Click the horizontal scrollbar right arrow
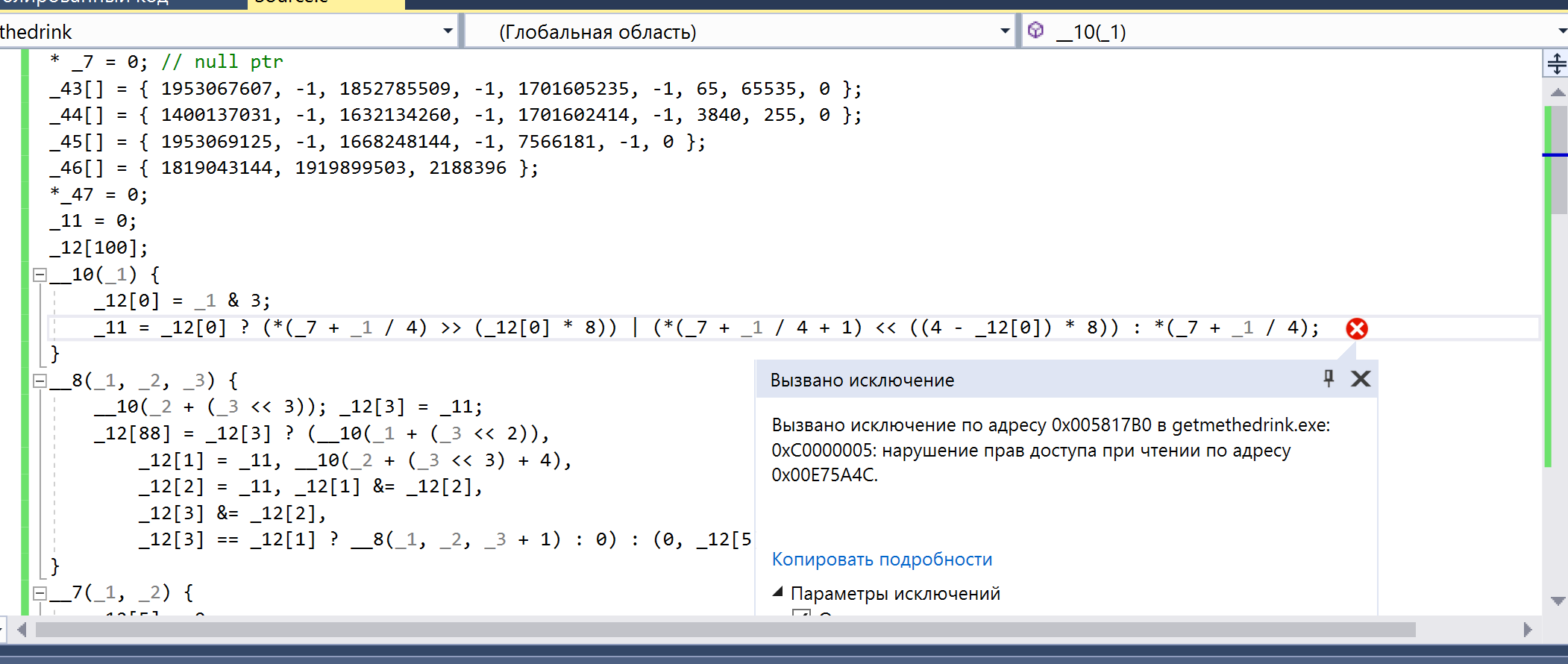Image resolution: width=1568 pixels, height=664 pixels. (x=1527, y=630)
